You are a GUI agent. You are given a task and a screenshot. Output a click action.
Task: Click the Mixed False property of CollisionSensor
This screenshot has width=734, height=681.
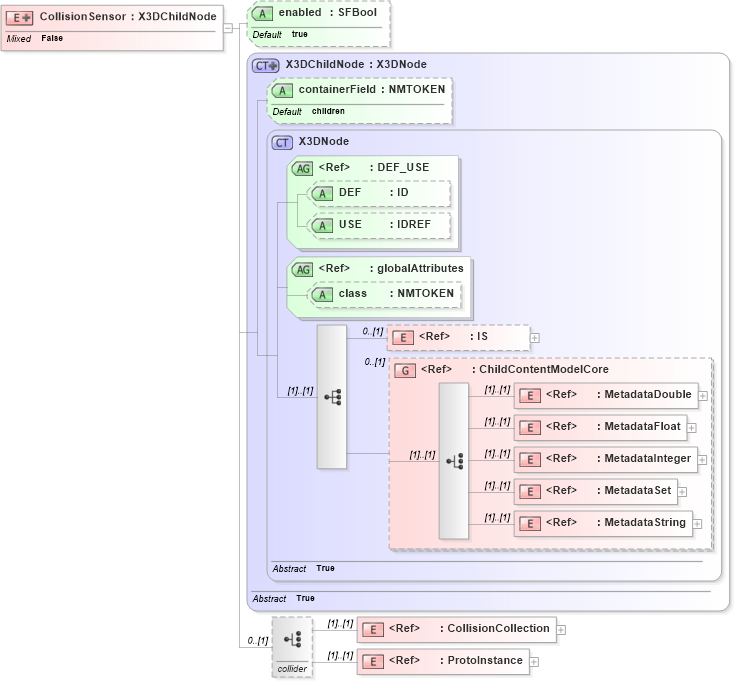(x=35, y=38)
